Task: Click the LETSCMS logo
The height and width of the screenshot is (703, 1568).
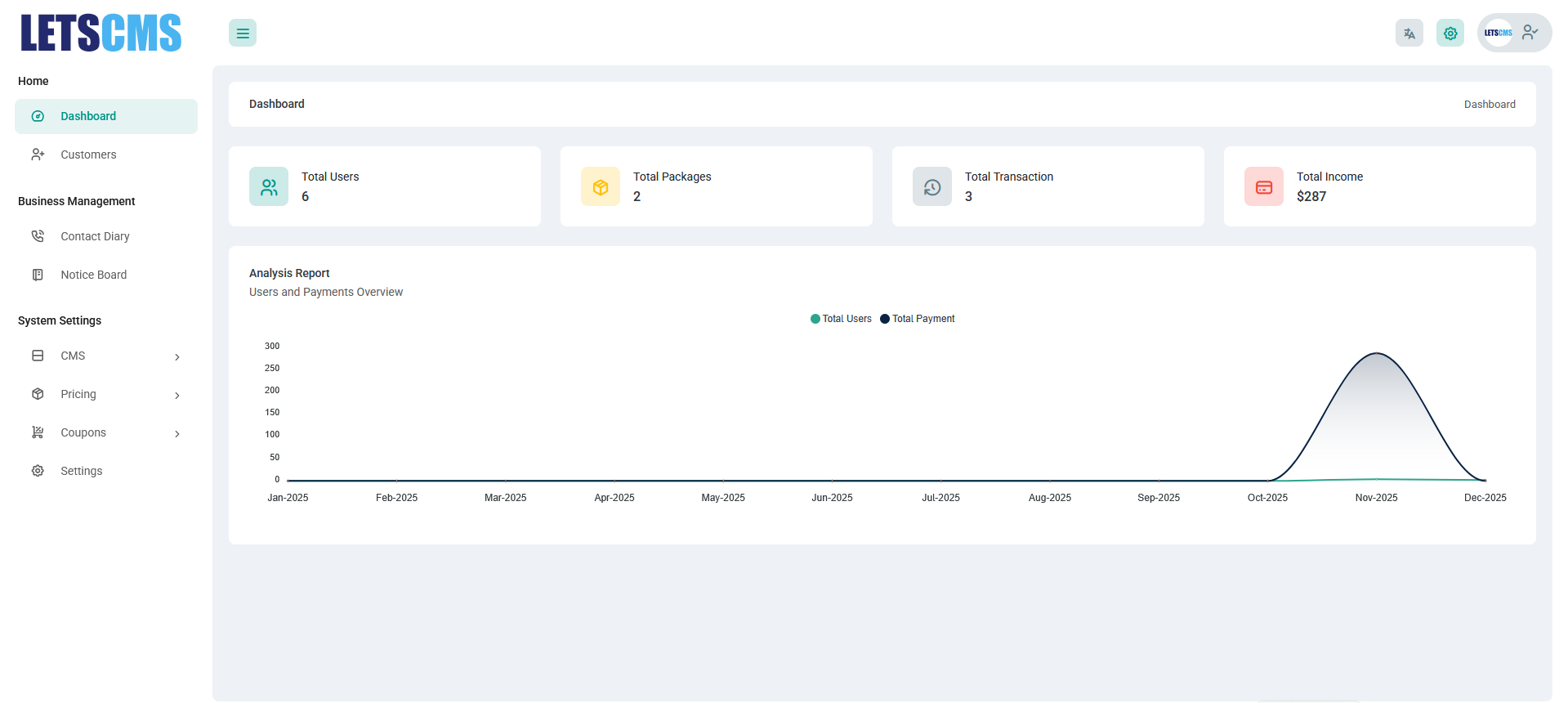Action: pyautogui.click(x=101, y=34)
